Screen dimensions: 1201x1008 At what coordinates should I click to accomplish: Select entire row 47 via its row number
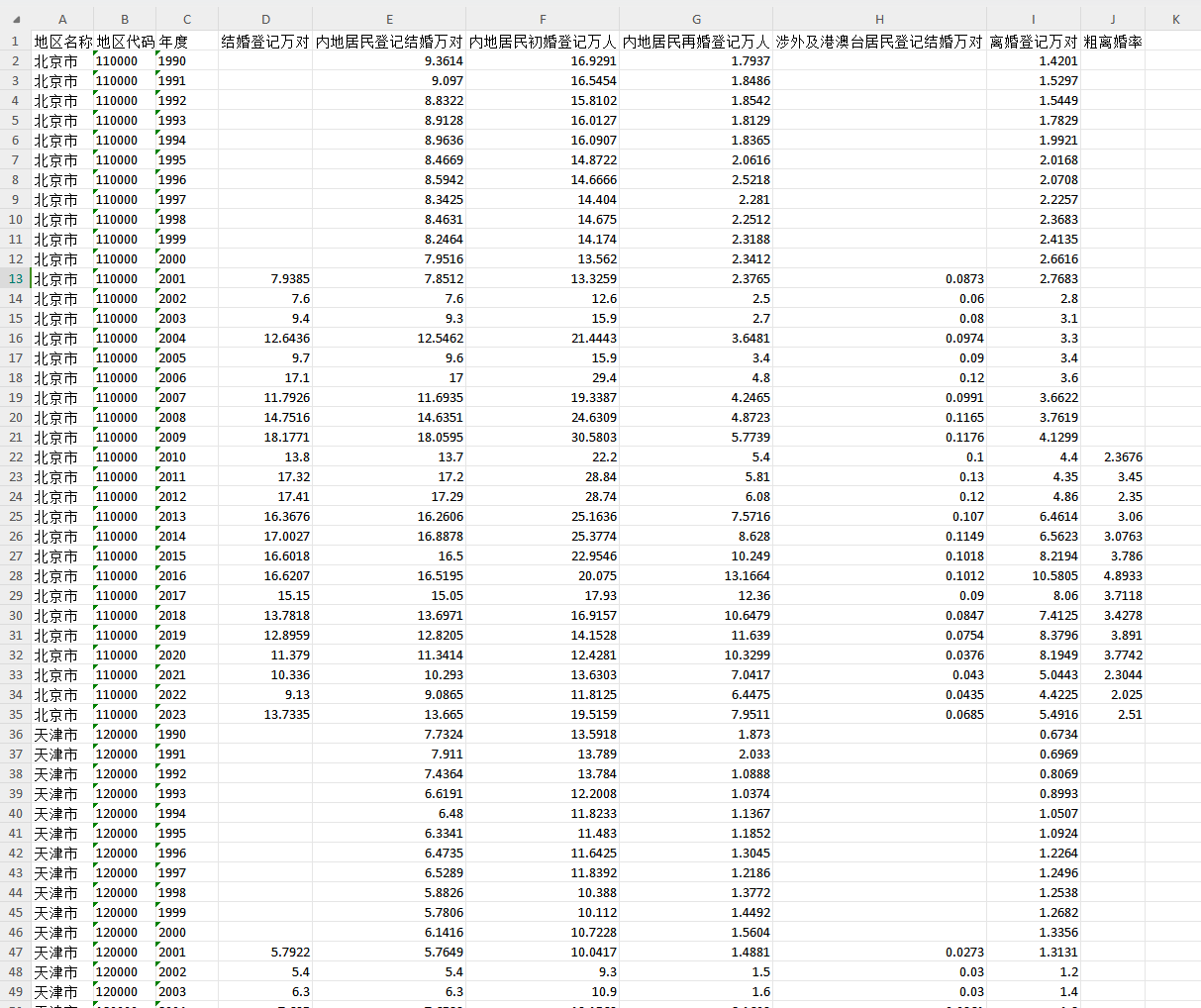(x=16, y=952)
